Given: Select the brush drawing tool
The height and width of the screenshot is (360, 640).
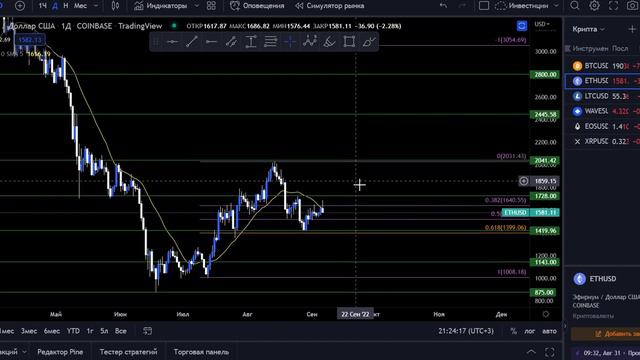Looking at the screenshot, I should [329, 42].
